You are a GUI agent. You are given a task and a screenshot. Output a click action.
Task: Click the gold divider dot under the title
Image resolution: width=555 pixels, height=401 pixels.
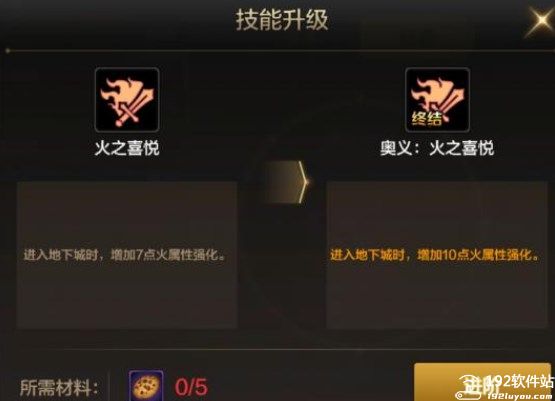7,51
